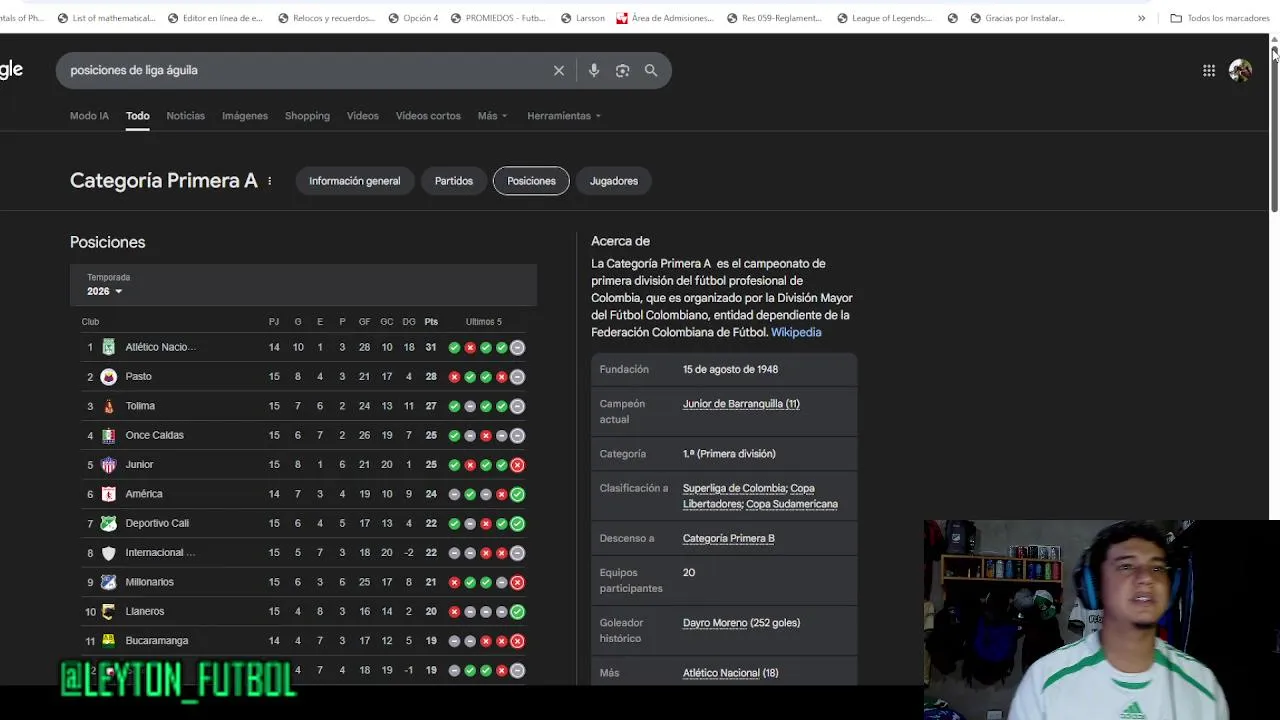Open Larsson bookmark

tap(582, 18)
